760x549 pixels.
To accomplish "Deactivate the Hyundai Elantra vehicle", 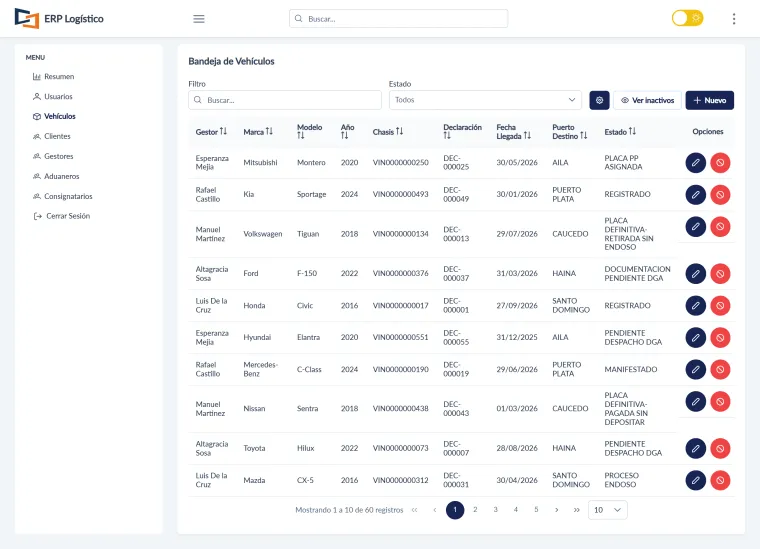I will click(x=720, y=338).
